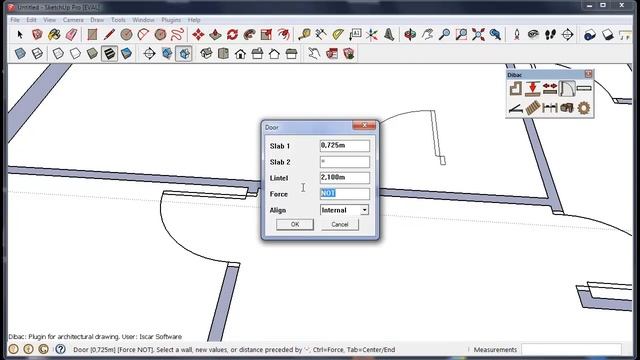Pick the Paint Bucket tool
The width and height of the screenshot is (640, 360).
point(54,35)
